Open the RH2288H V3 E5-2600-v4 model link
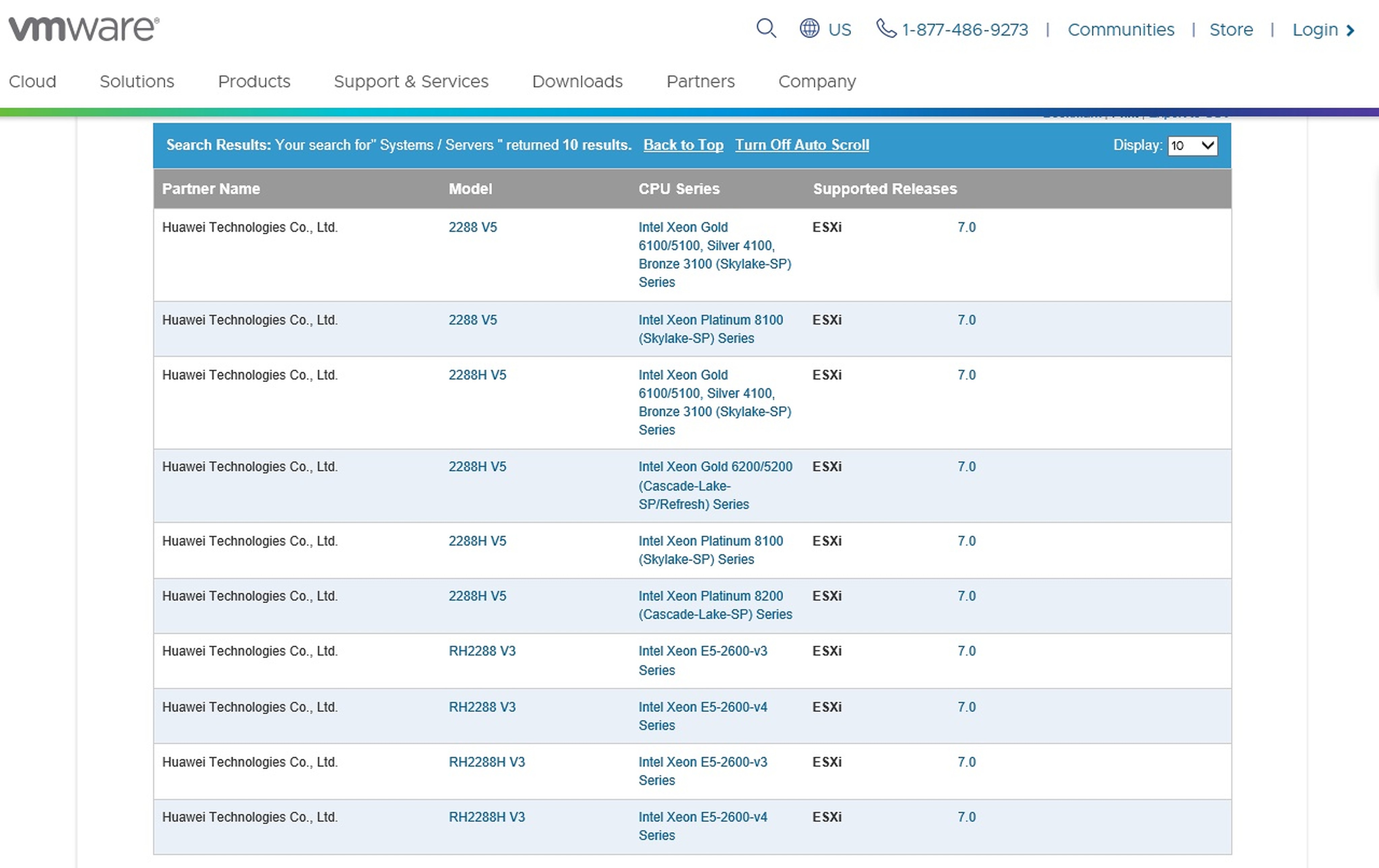This screenshot has width=1379, height=868. [x=486, y=817]
